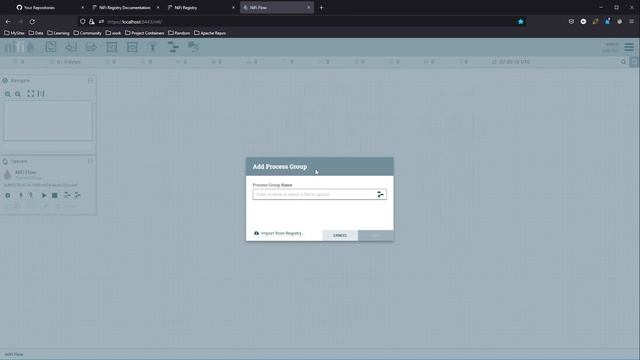Image resolution: width=640 pixels, height=360 pixels.
Task: Click the Navigate panel birdseye thumbnail
Action: coord(48,121)
